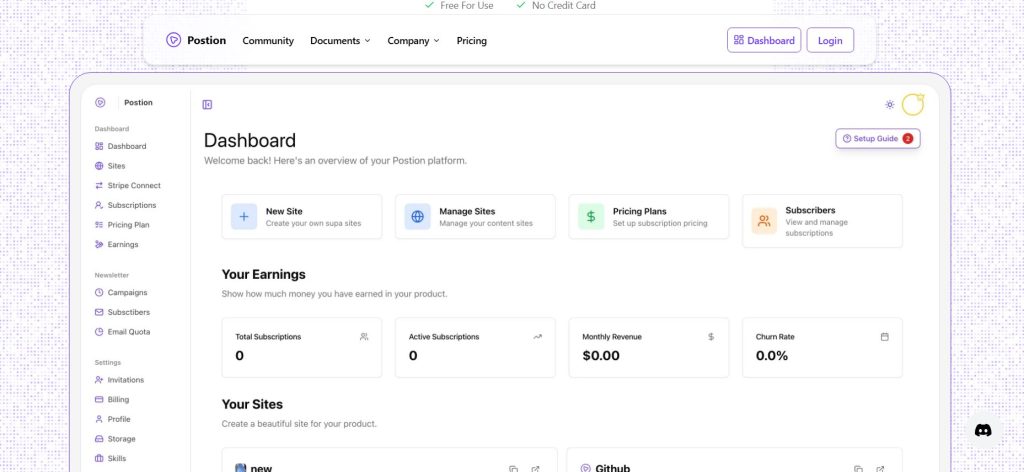
Task: Expand the Documents dropdown menu
Action: pos(340,40)
